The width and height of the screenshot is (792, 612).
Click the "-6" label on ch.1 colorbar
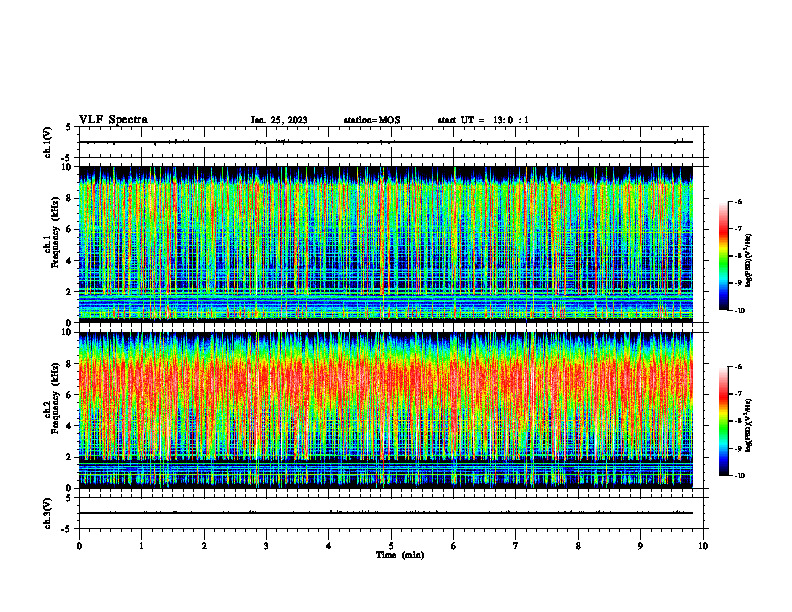pos(738,201)
